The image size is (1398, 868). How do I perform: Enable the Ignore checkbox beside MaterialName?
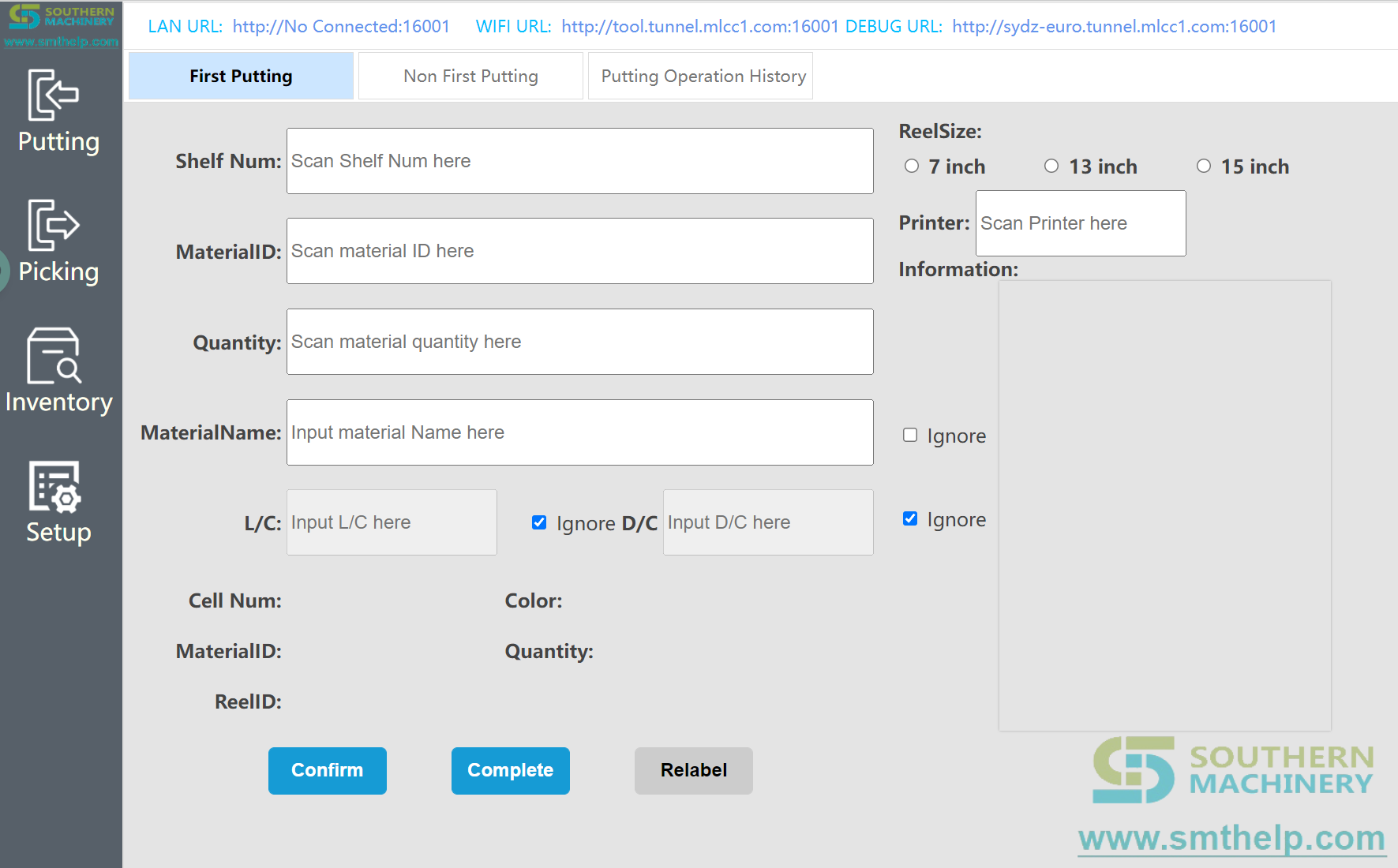[x=910, y=436]
